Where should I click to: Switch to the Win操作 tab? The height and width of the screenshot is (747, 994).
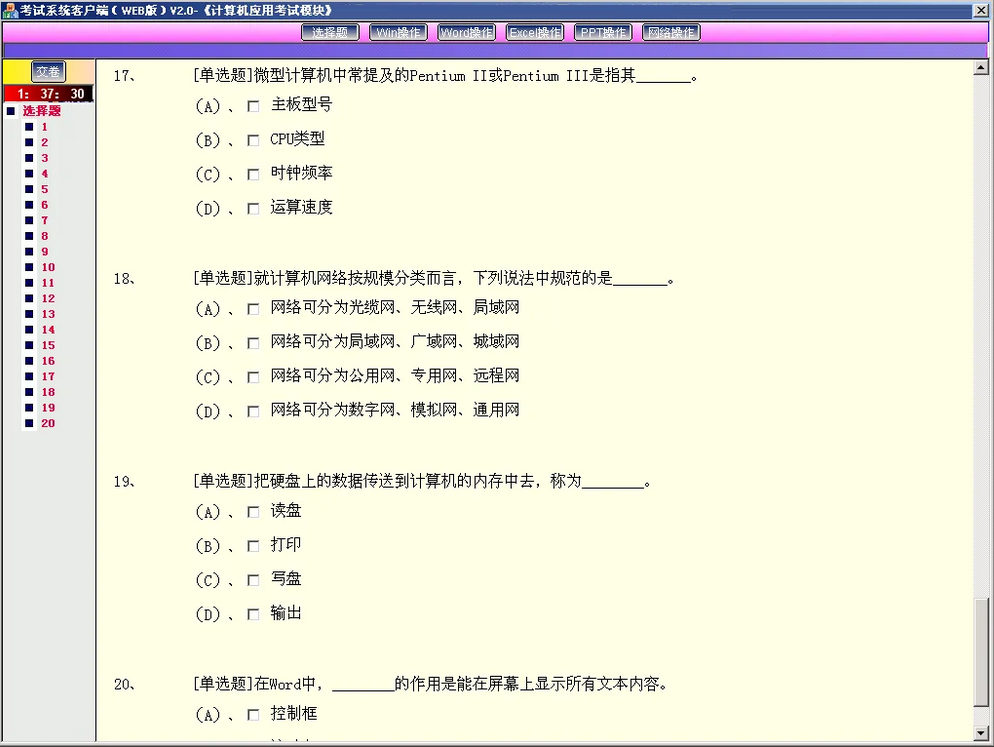398,32
